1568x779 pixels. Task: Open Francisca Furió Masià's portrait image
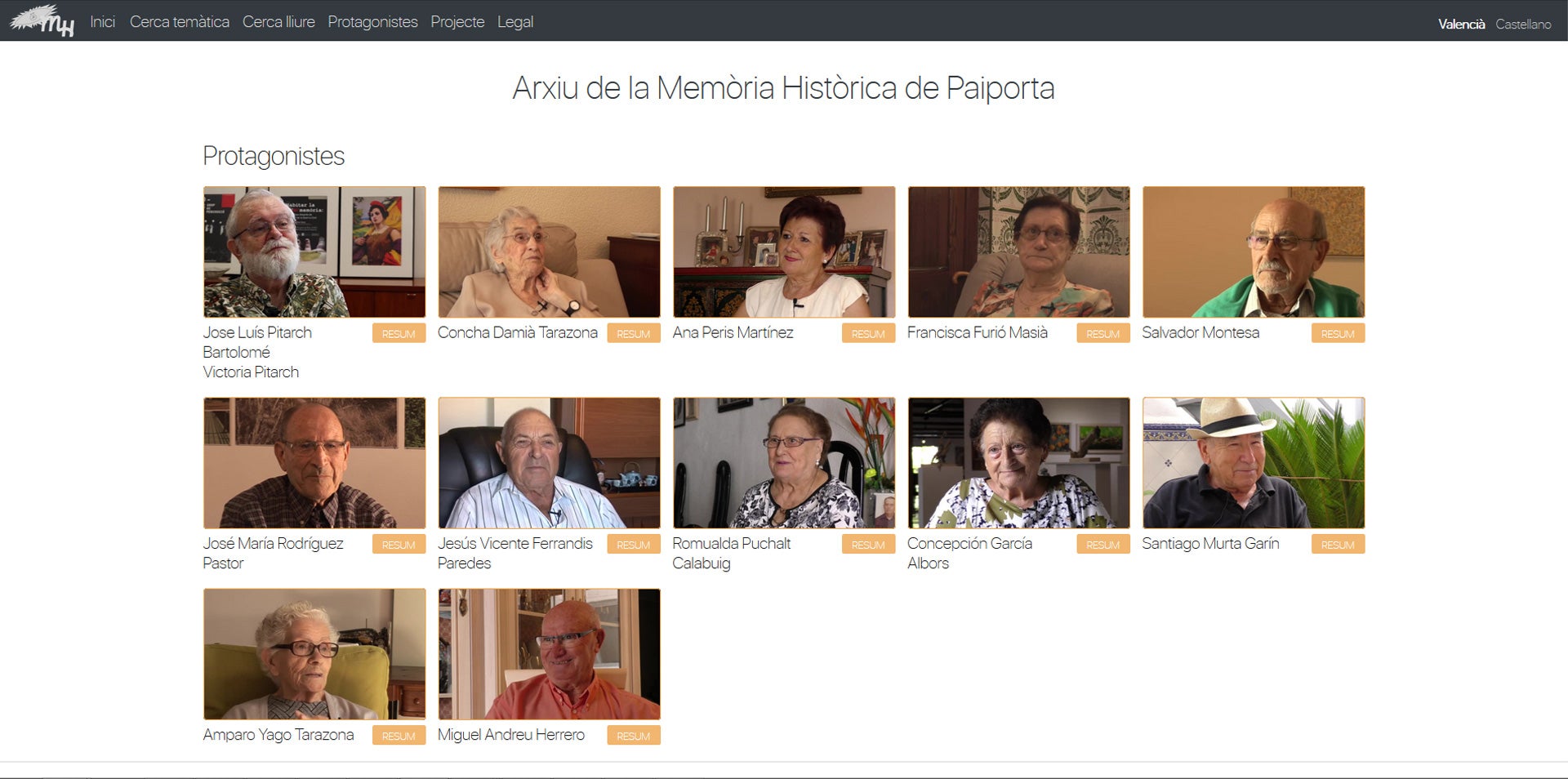[1018, 251]
